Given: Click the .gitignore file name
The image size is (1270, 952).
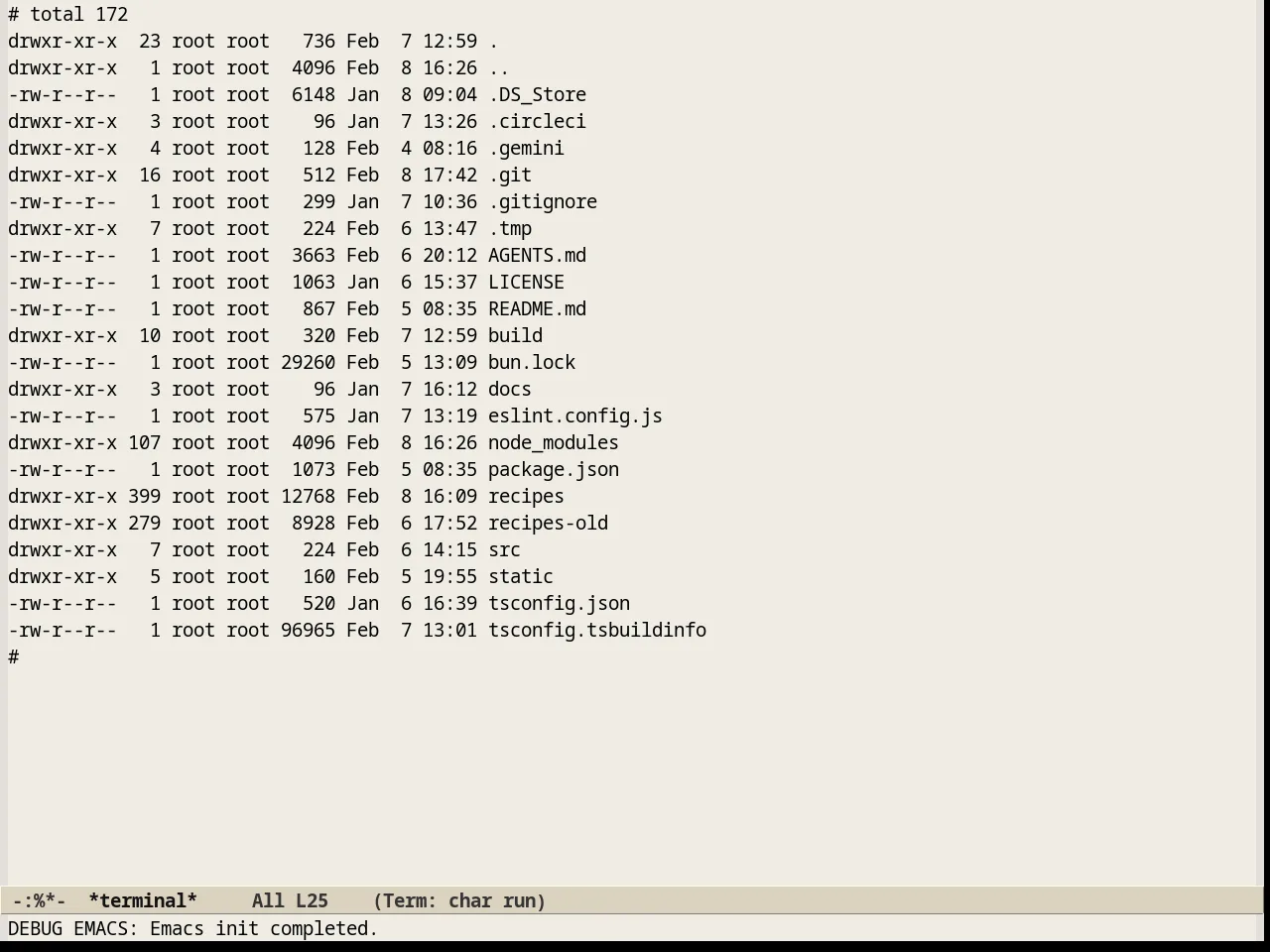Looking at the screenshot, I should (543, 202).
